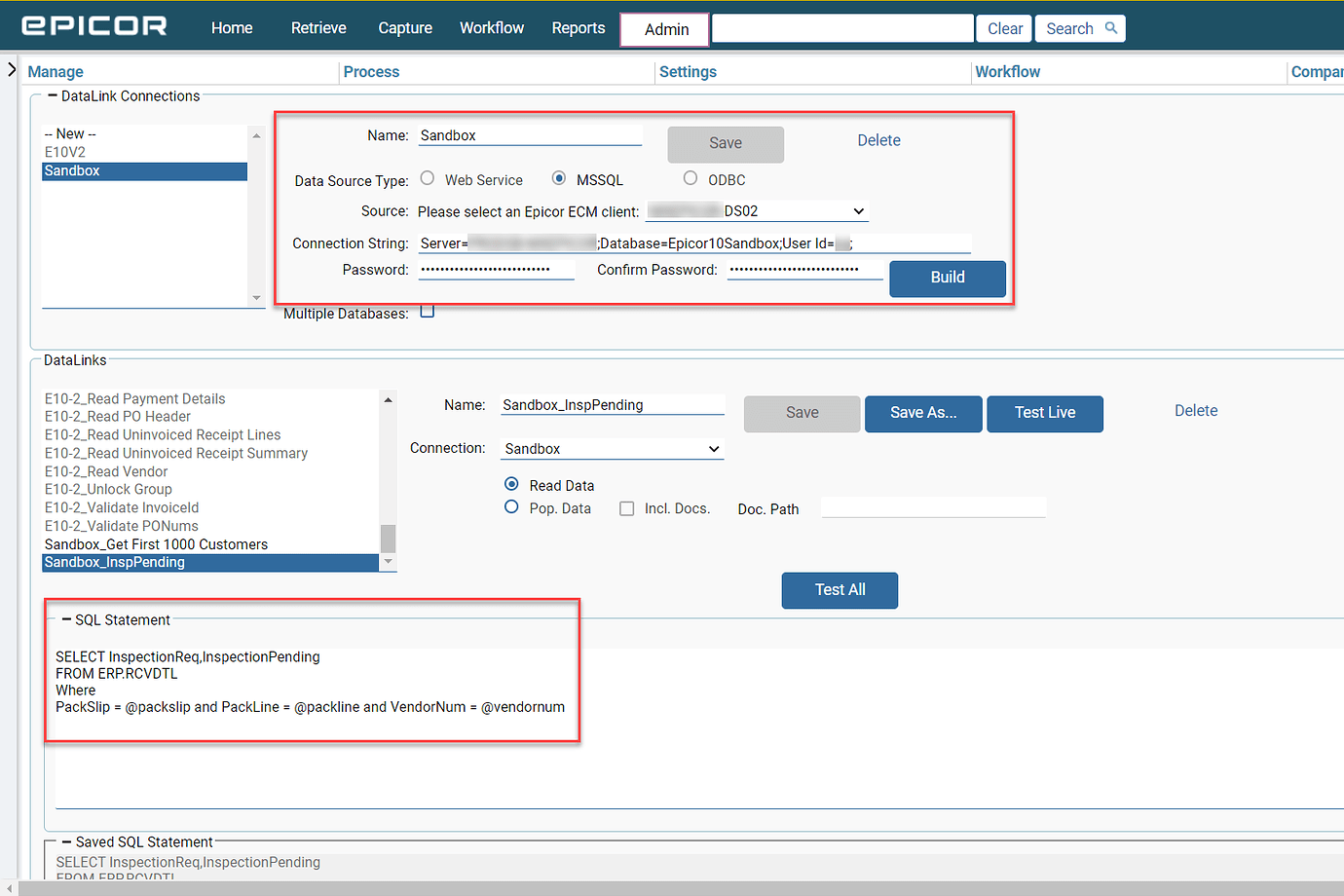This screenshot has height=896, width=1344.
Task: Open the Reports menu
Action: (578, 28)
